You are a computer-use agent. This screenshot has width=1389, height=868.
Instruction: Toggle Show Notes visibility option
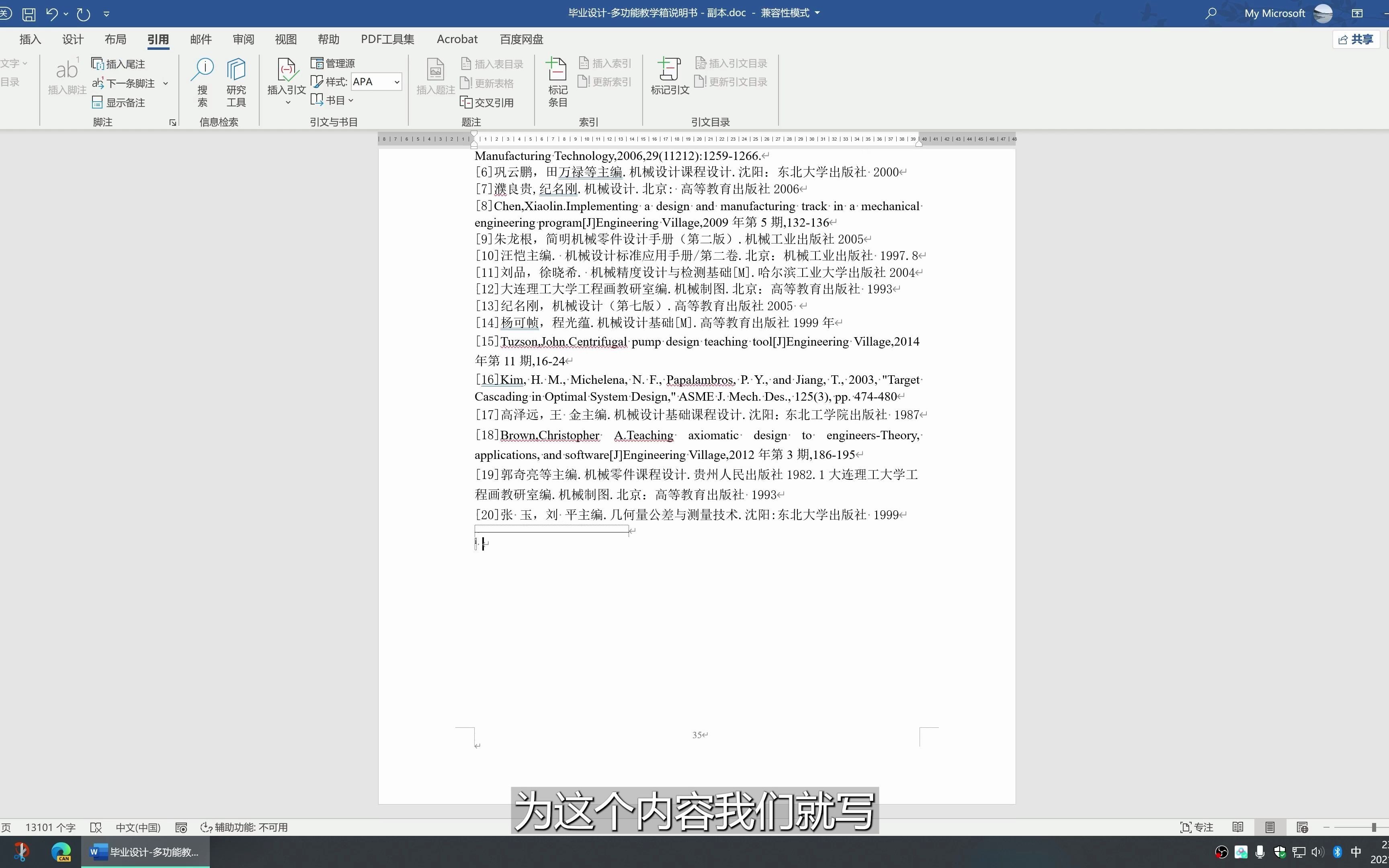tap(120, 101)
